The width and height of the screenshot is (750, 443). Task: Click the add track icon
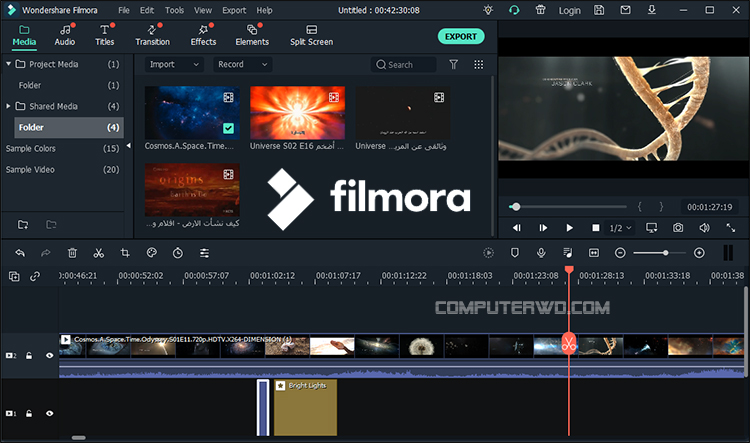(x=14, y=276)
